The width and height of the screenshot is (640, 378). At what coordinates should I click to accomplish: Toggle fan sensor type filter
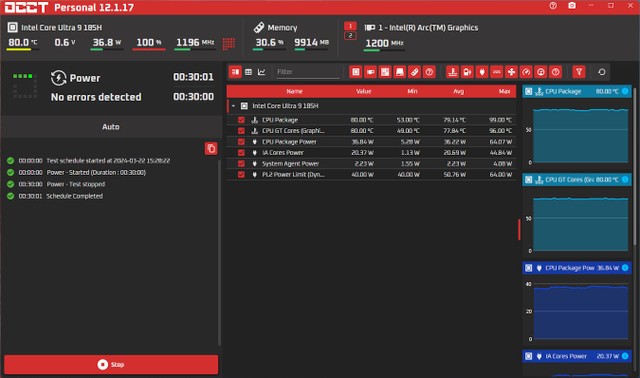point(511,72)
